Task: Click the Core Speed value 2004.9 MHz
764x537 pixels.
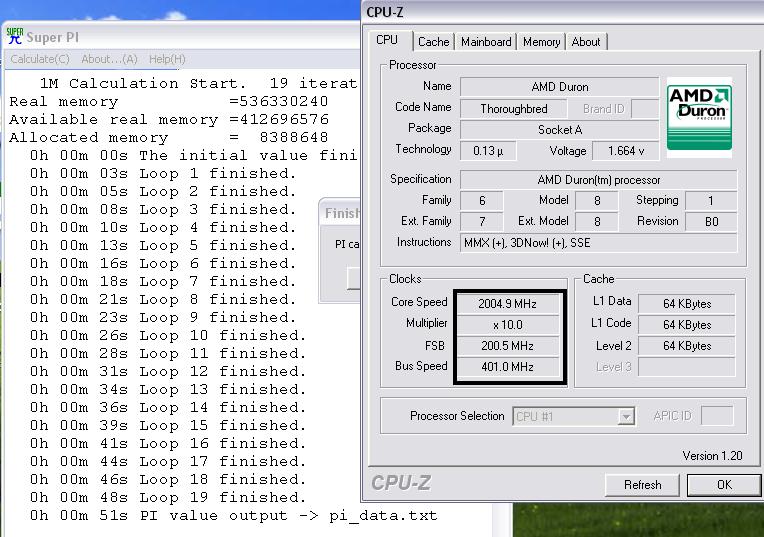Action: (507, 304)
